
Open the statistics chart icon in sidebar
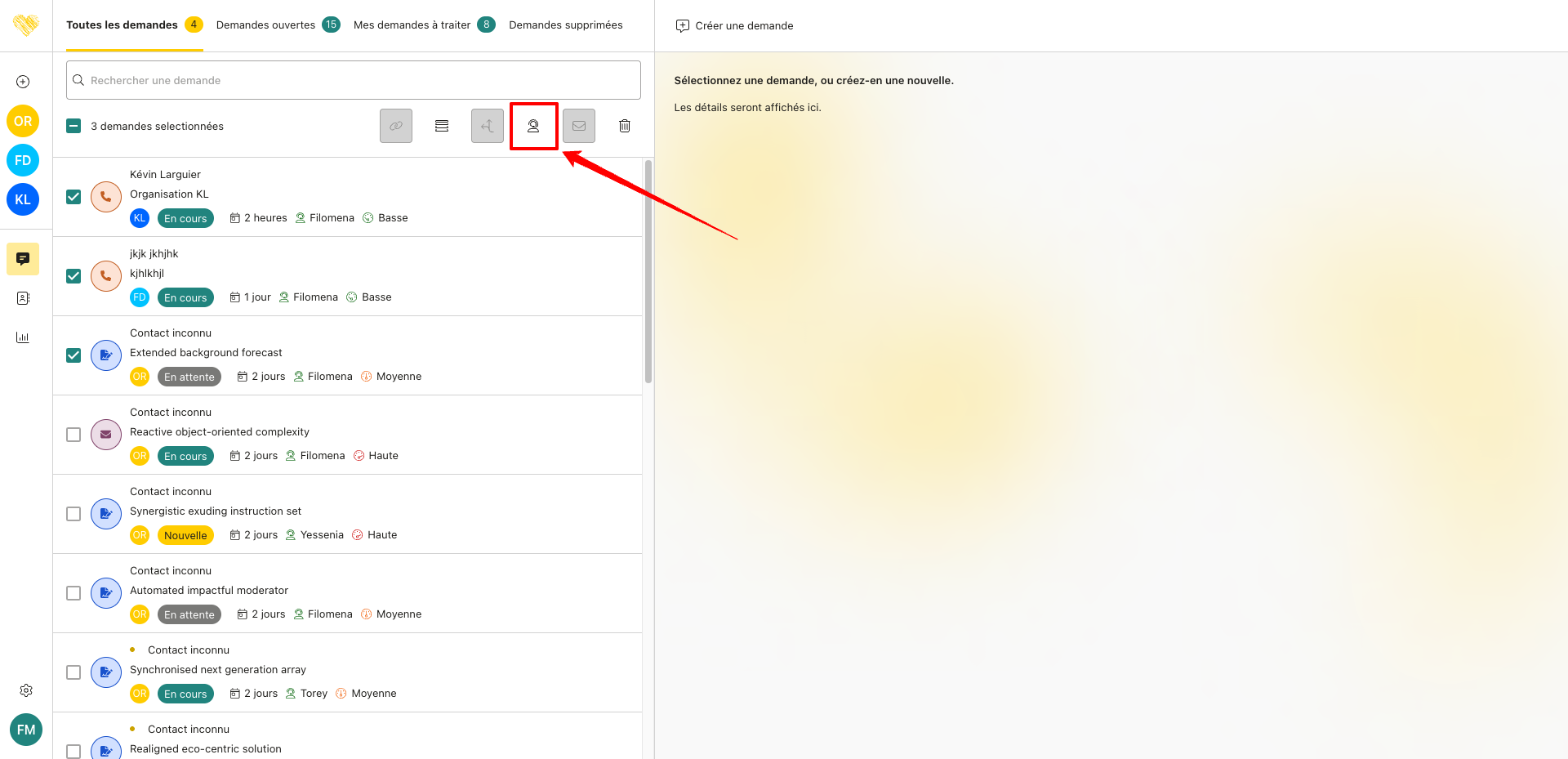23,337
